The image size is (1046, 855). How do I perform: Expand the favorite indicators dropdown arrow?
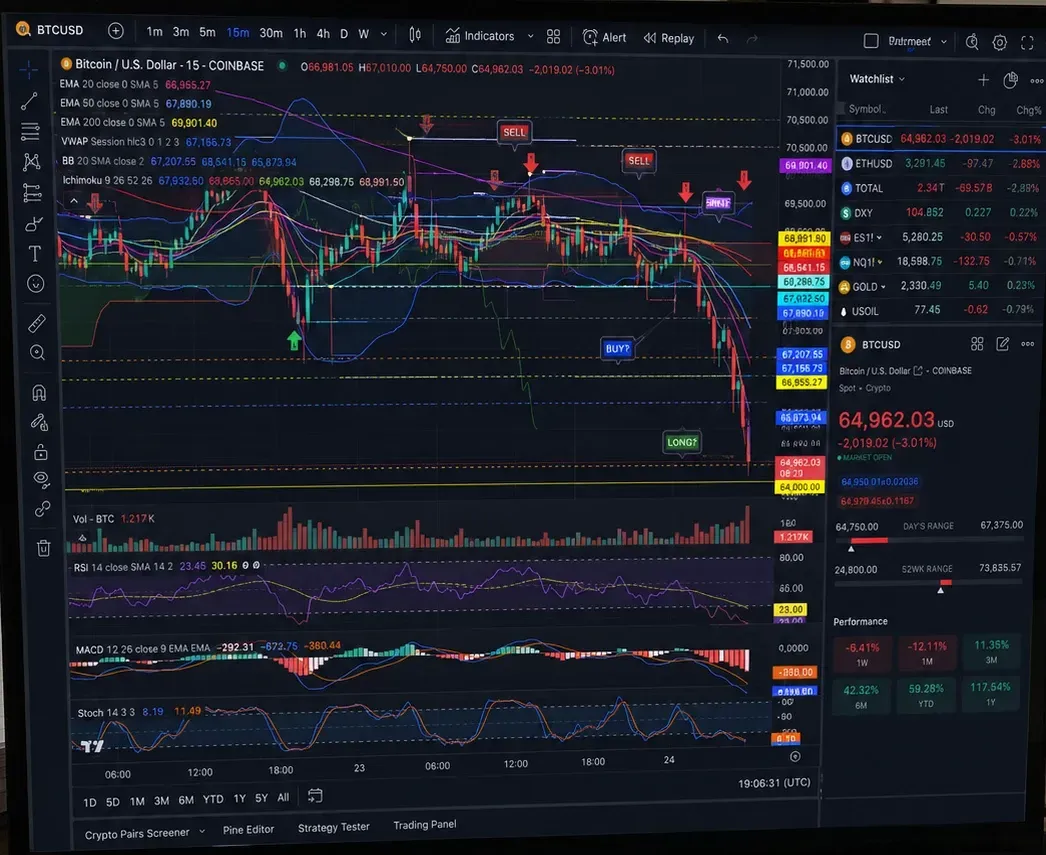(530, 36)
